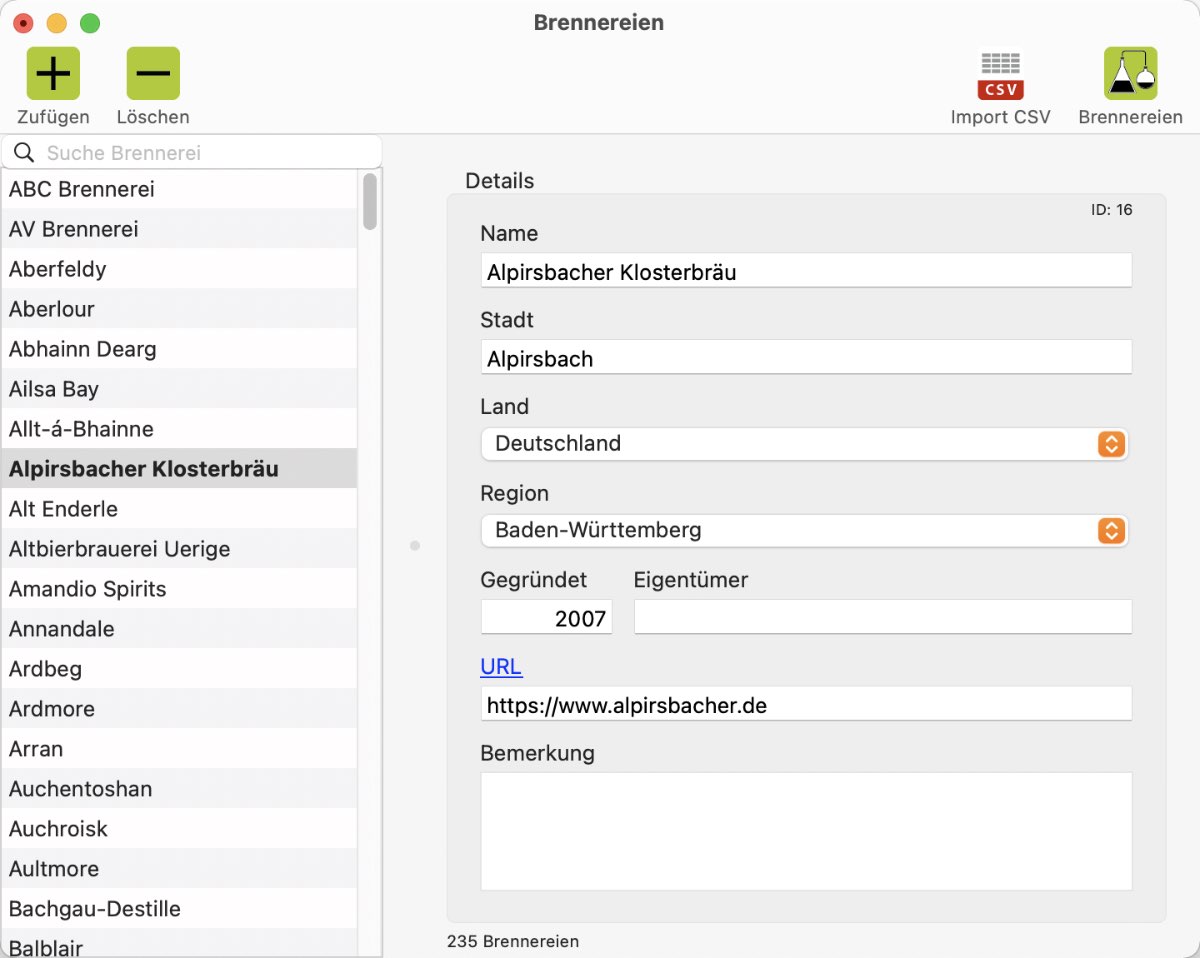Click the Löschen minus icon

(x=153, y=73)
